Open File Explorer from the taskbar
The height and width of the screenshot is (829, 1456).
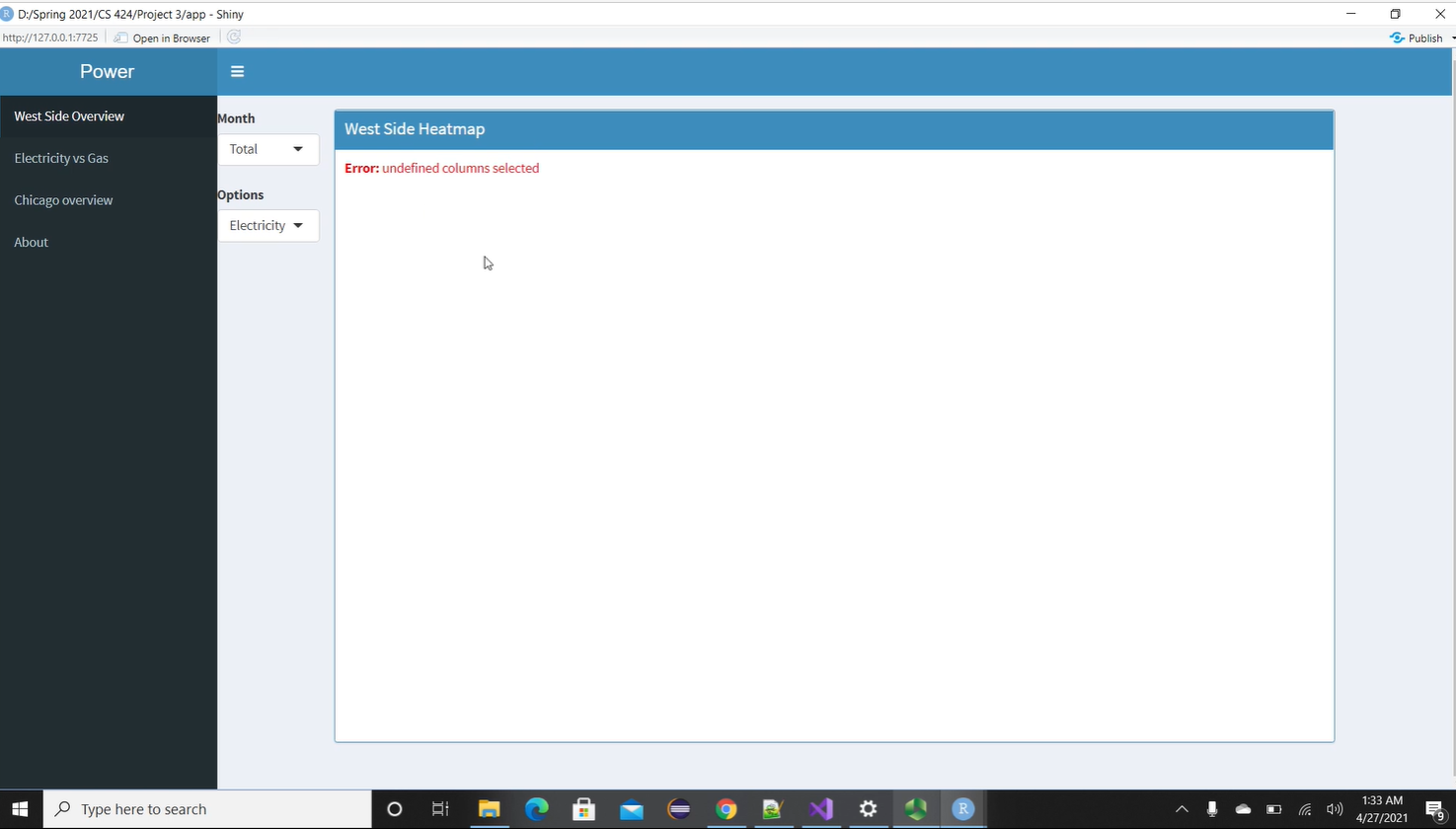pos(489,809)
